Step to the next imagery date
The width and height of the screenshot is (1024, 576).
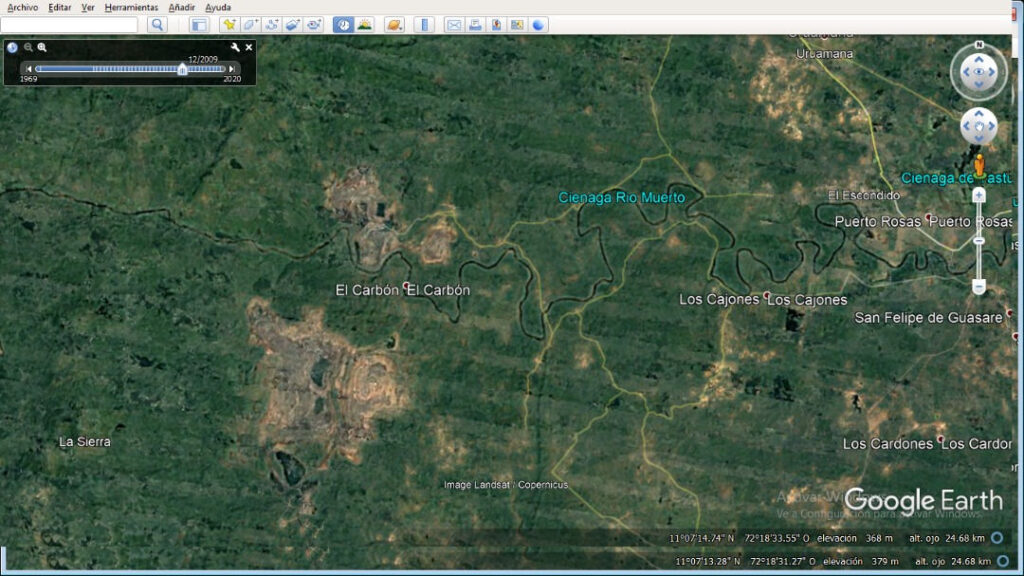[x=231, y=69]
